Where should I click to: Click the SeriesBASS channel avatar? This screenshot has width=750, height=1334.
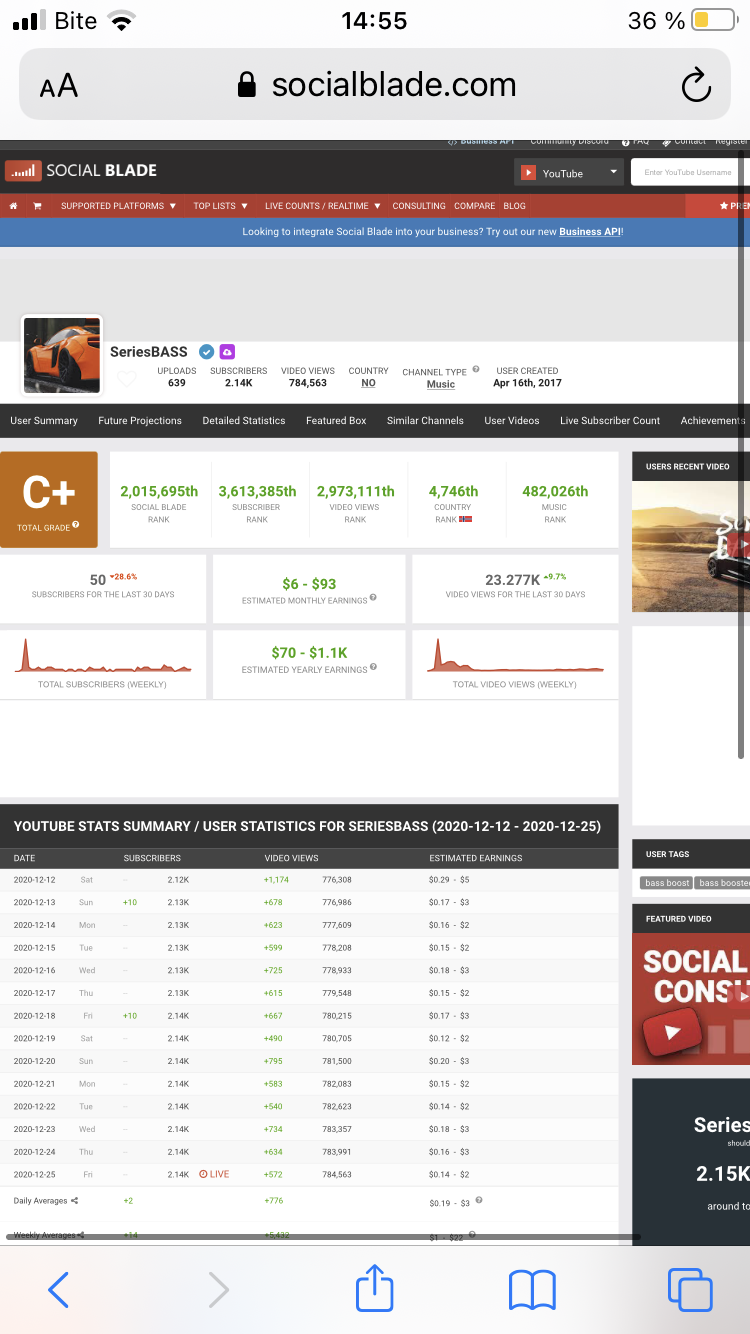point(62,355)
